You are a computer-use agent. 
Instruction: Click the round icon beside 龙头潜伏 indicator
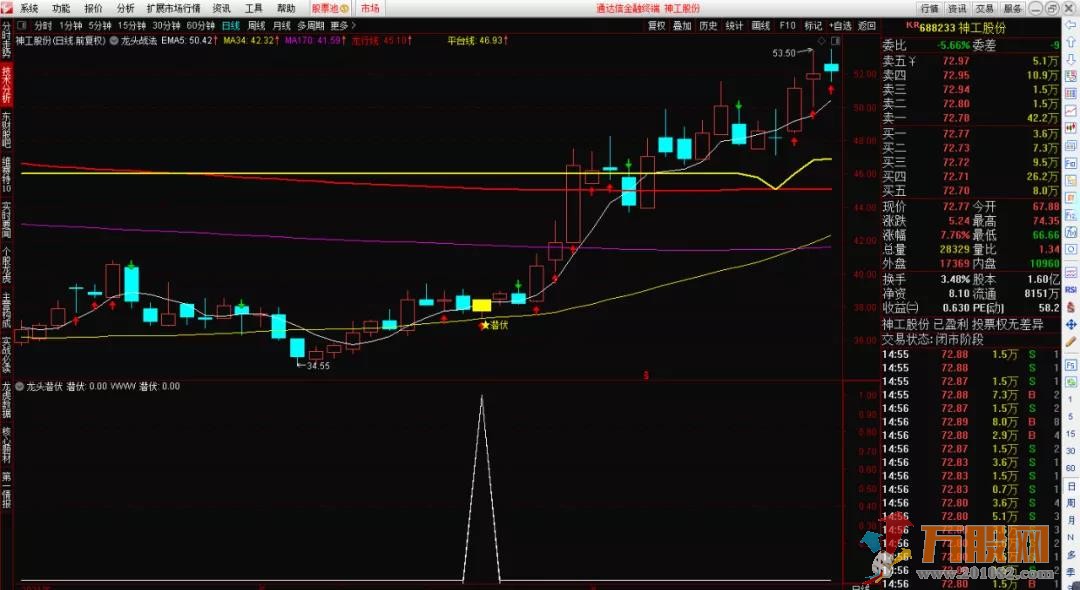click(19, 387)
